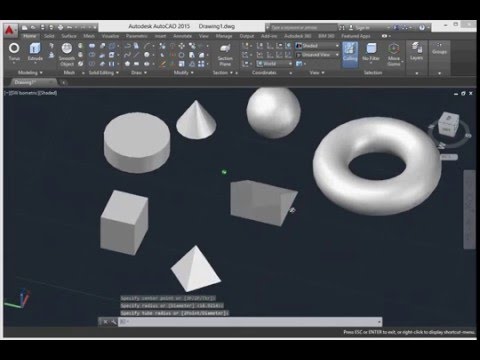Click the ViewCube in the viewport

click(448, 124)
